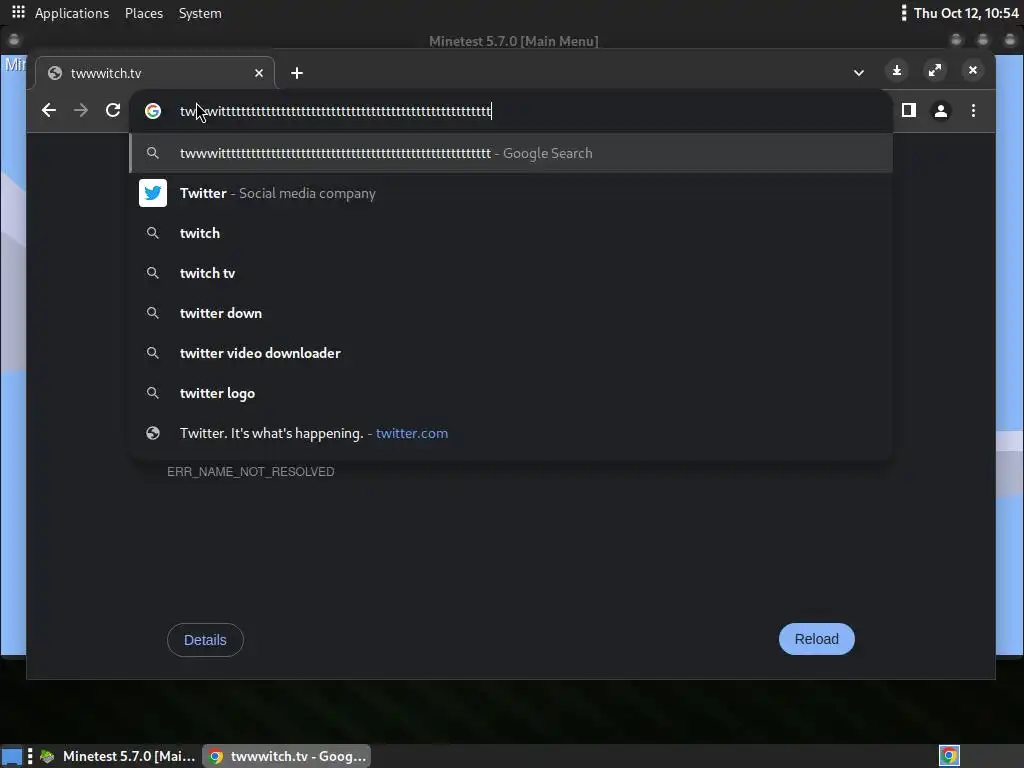Click the Minetest icon in the taskbar
The height and width of the screenshot is (768, 1024).
point(47,756)
